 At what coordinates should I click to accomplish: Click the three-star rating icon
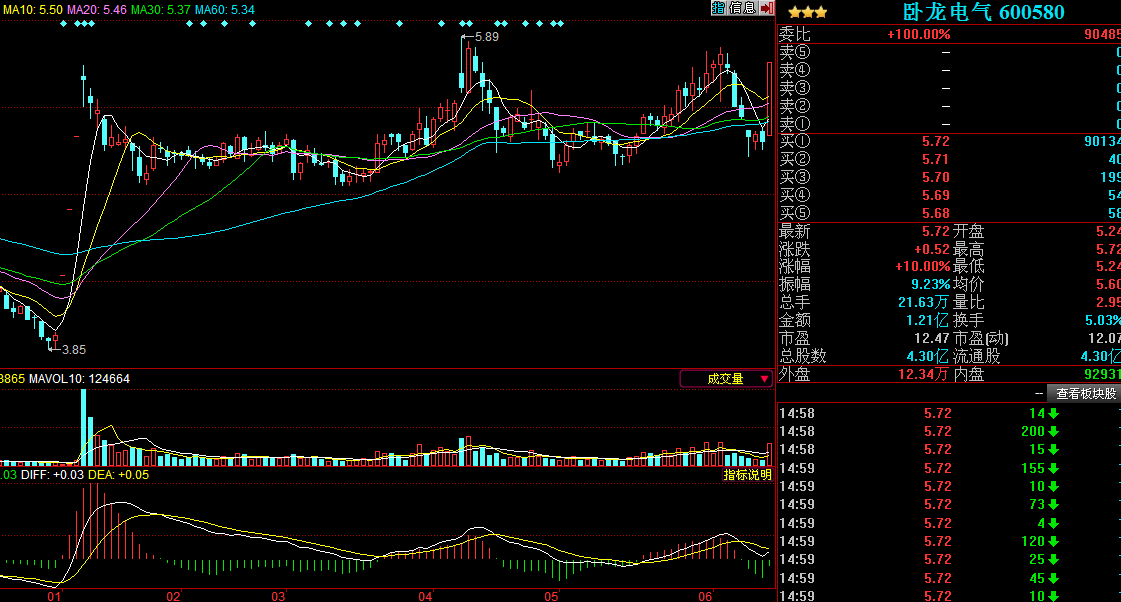(x=807, y=12)
